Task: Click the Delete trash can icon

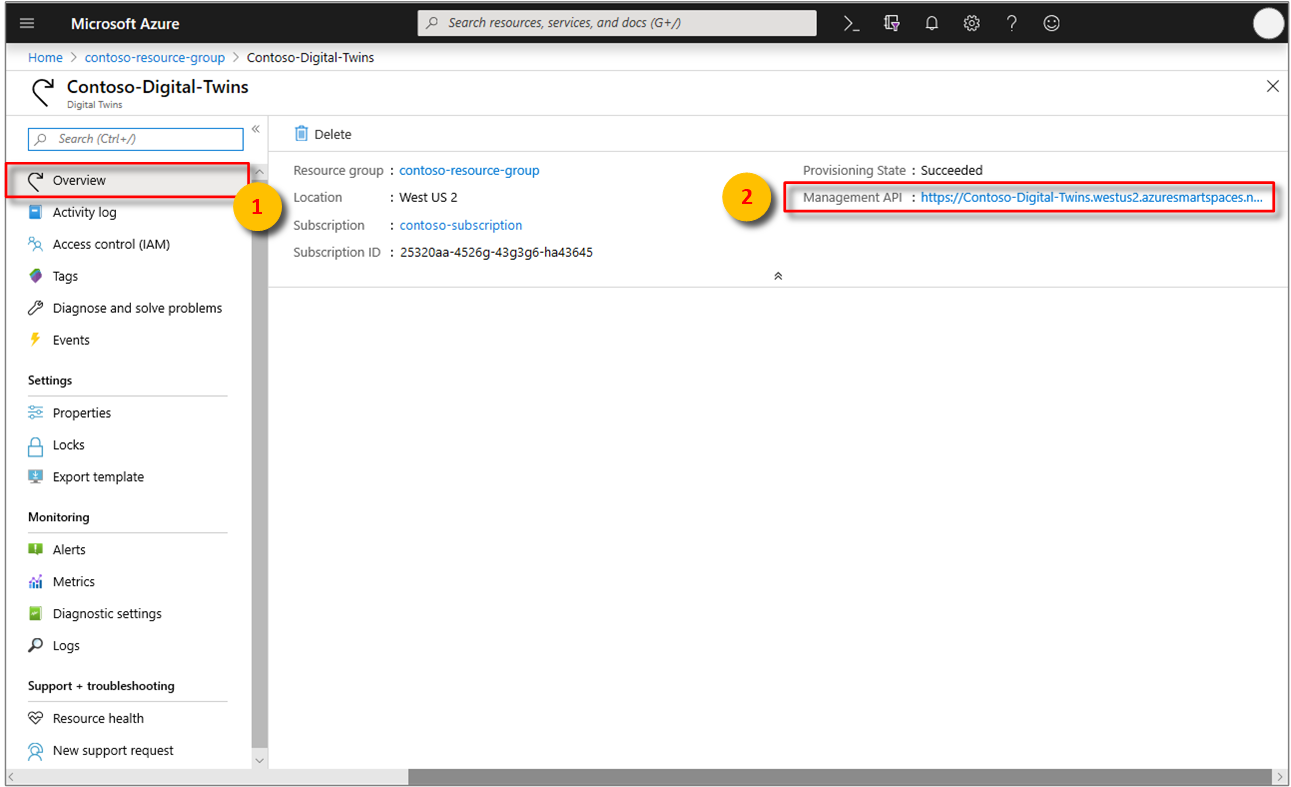Action: pos(301,134)
